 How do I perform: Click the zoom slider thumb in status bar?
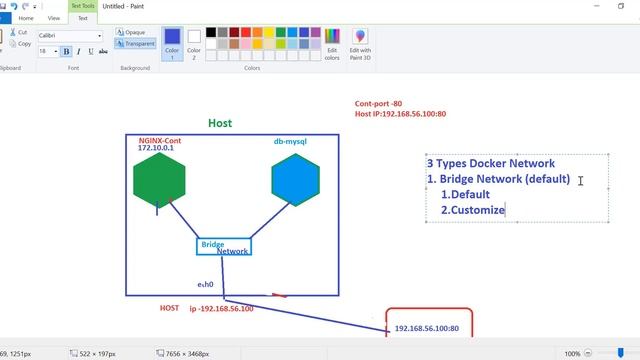620,353
